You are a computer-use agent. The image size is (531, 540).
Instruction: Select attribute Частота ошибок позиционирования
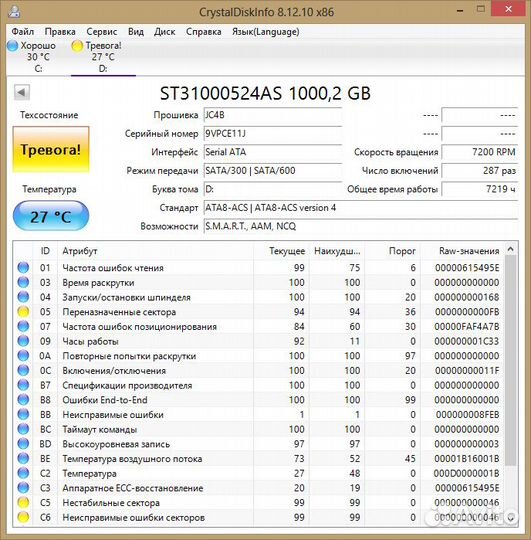click(x=139, y=327)
